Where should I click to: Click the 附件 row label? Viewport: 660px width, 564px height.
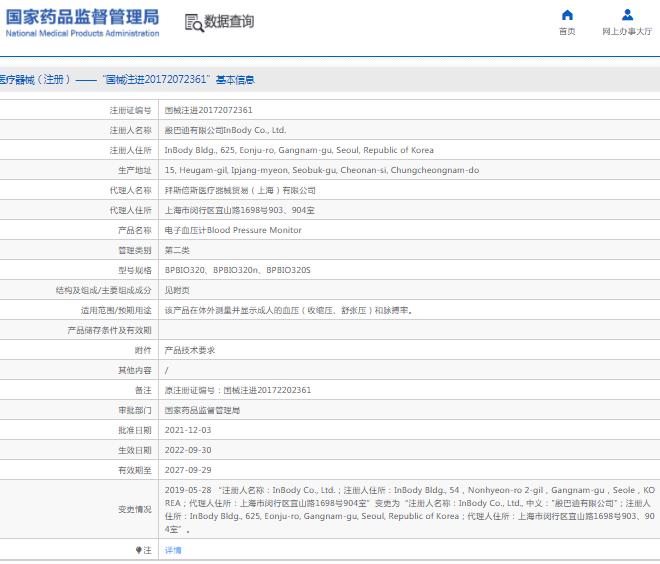[x=143, y=351]
